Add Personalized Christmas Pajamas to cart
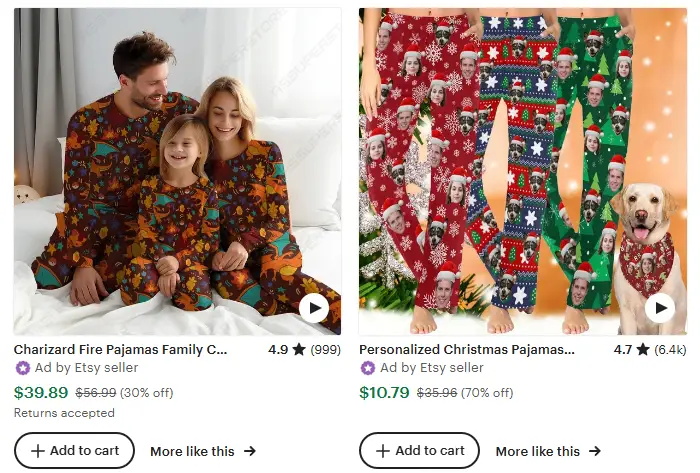The height and width of the screenshot is (473, 700). point(420,451)
